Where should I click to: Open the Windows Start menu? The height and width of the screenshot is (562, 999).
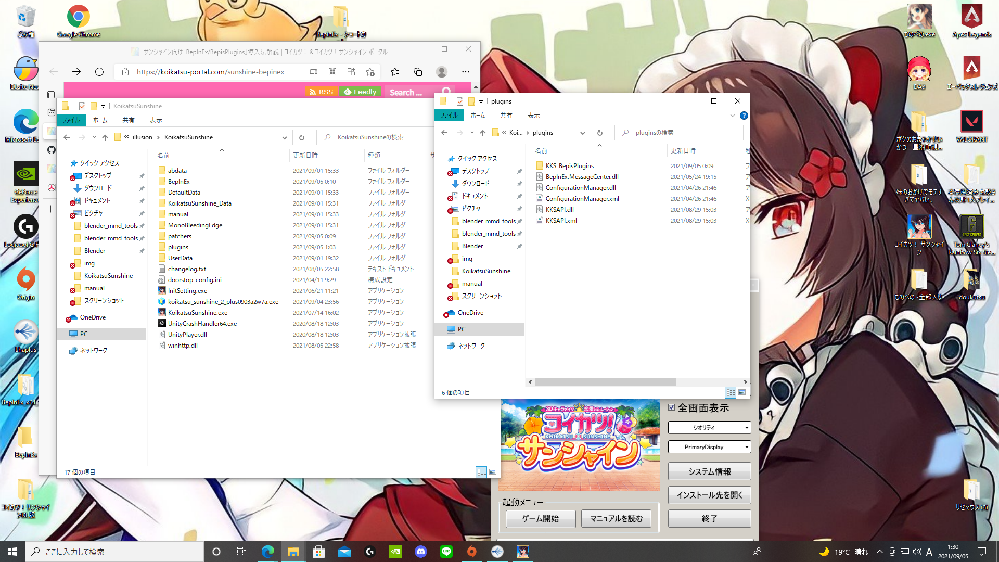pos(12,551)
